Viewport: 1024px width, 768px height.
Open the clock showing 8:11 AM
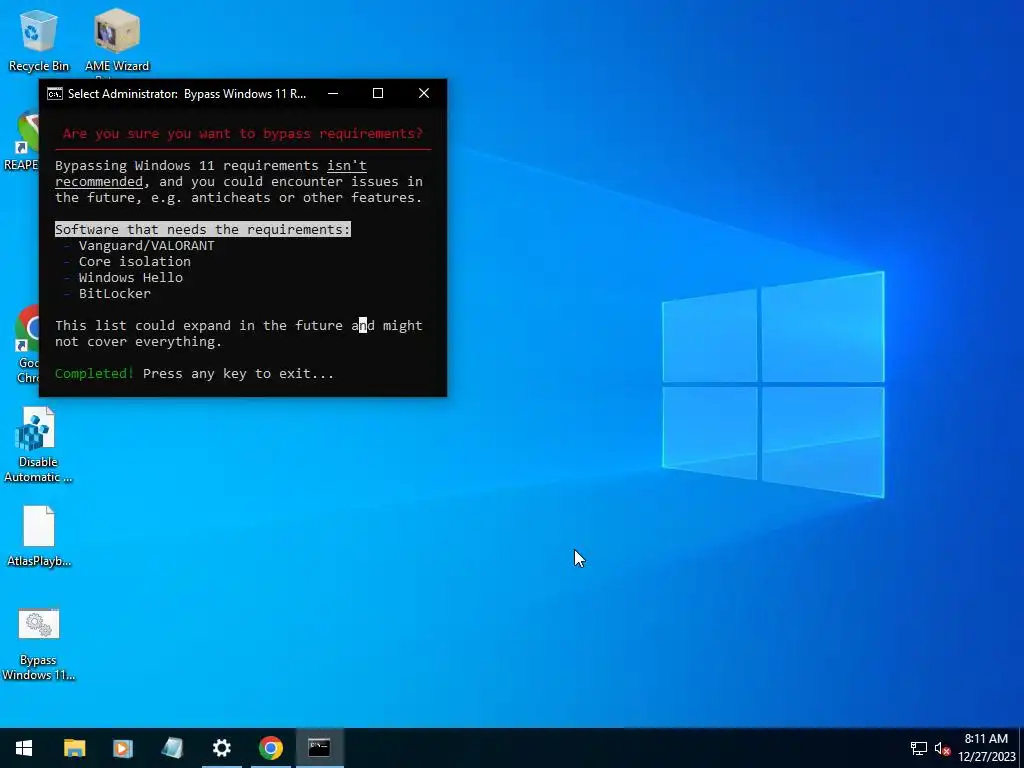click(987, 748)
